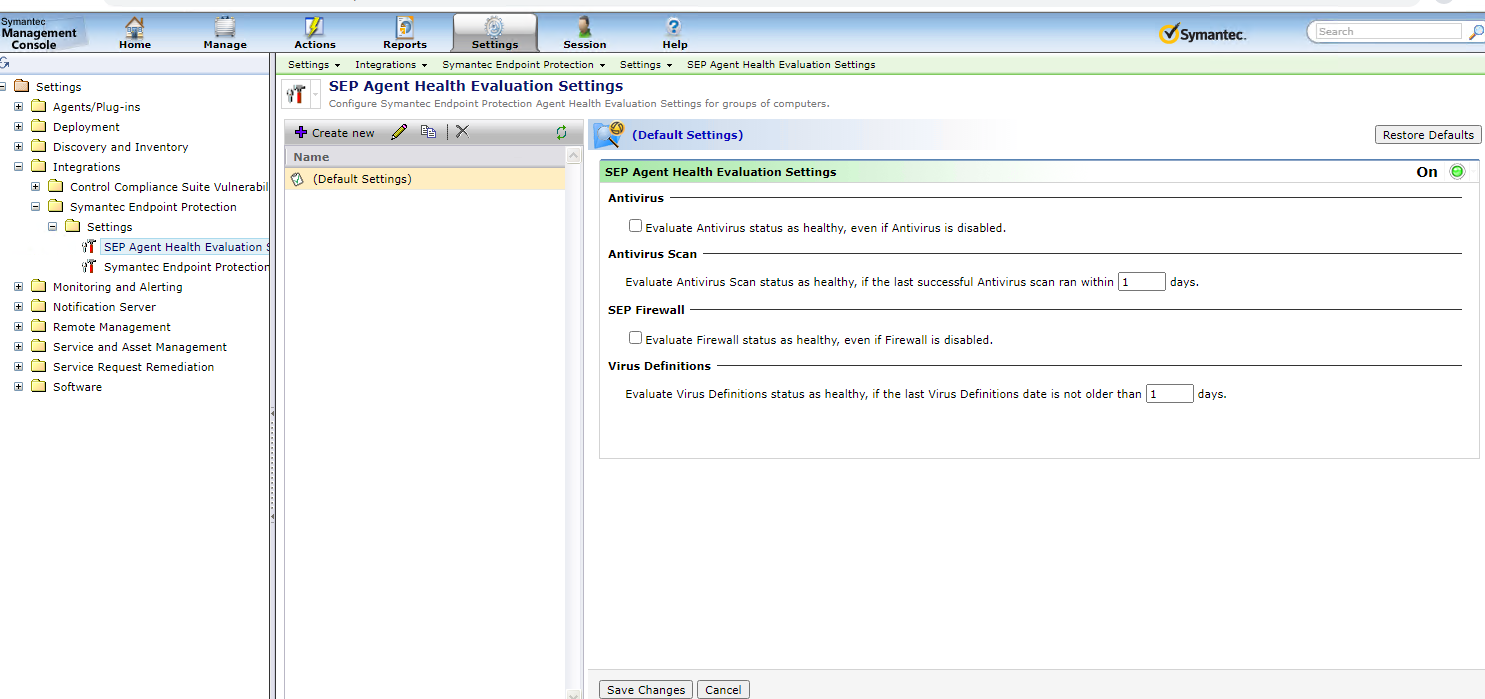Expand Discovery and Inventory node
1485x699 pixels.
pos(18,147)
